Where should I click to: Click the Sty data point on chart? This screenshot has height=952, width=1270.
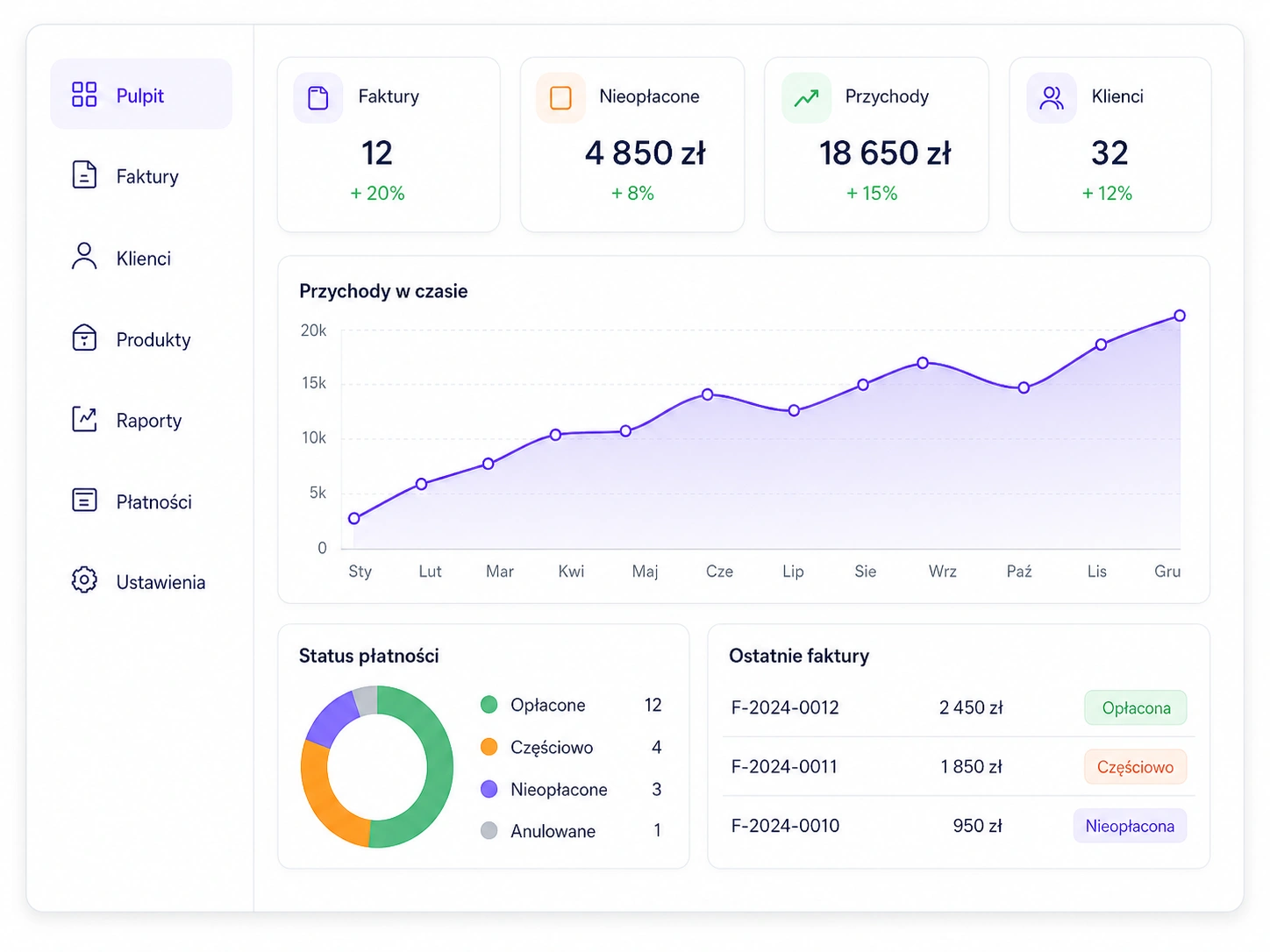coord(354,519)
